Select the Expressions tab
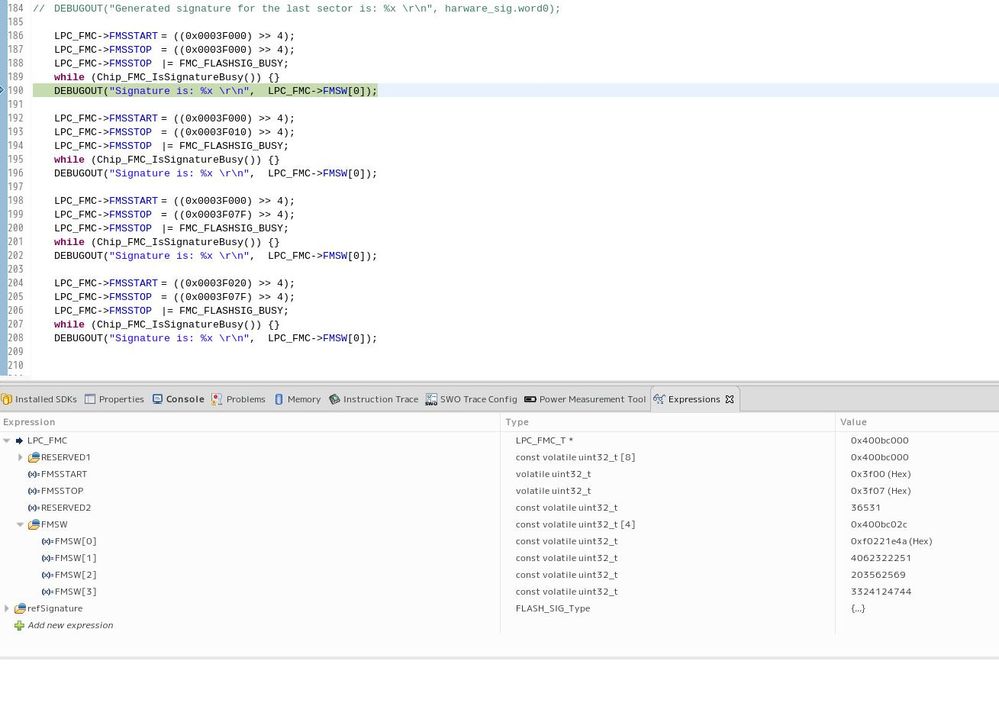This screenshot has height=726, width=999. [x=694, y=399]
